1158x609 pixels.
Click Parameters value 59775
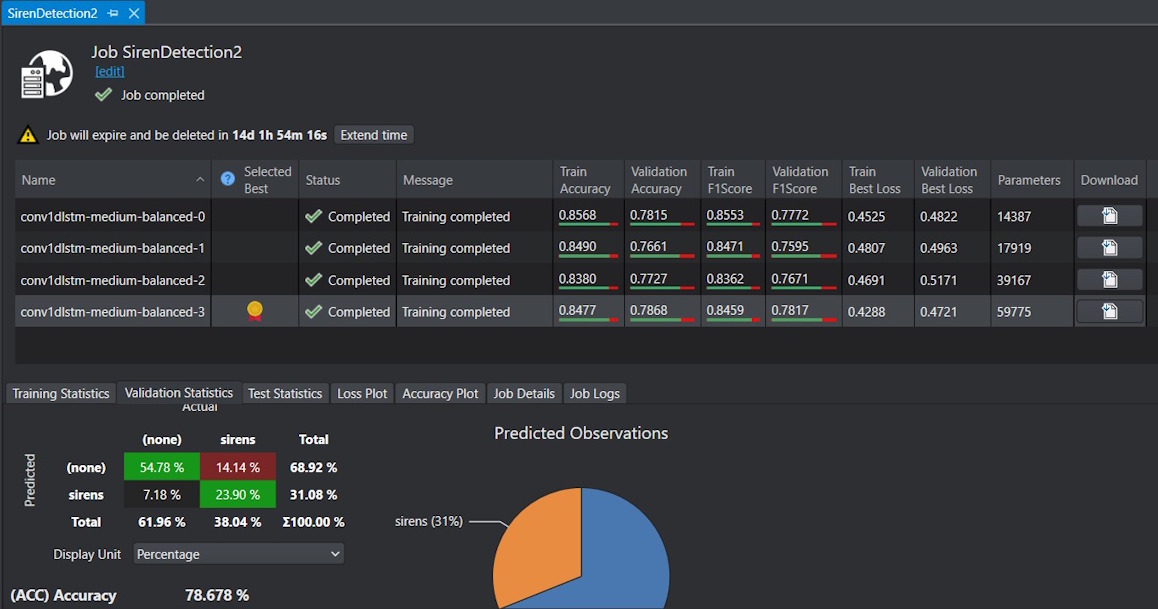click(1014, 312)
